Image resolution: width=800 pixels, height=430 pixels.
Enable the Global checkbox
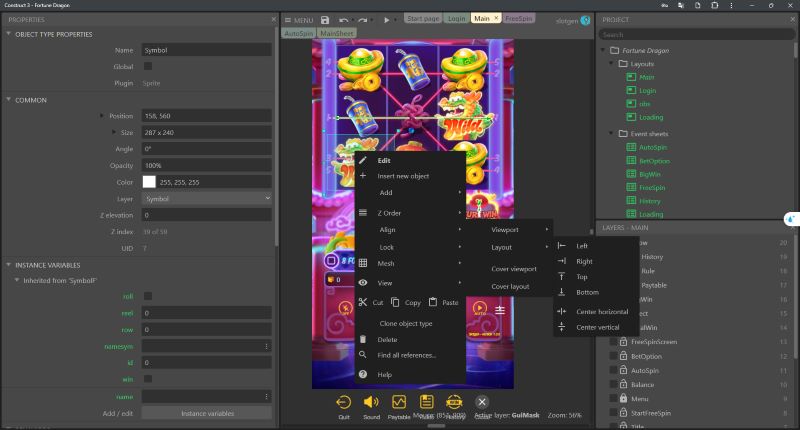pos(148,66)
